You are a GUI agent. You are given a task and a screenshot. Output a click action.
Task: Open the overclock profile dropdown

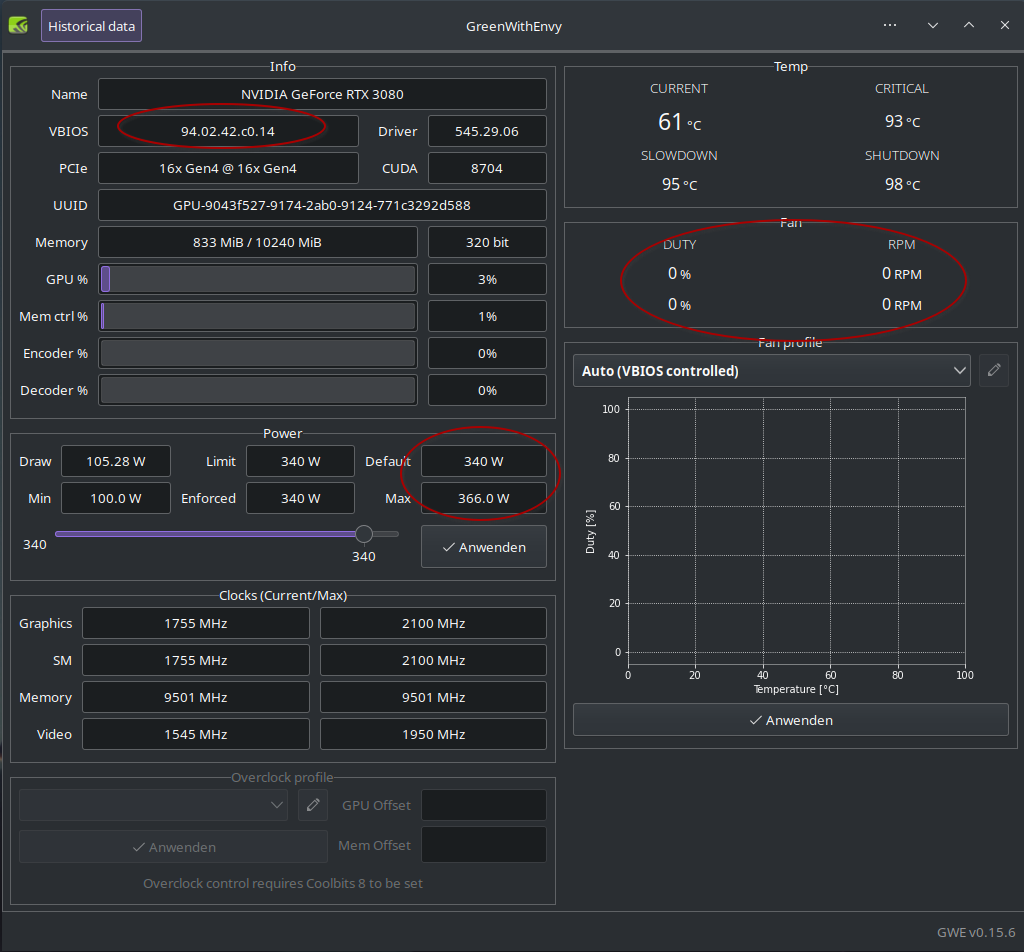pos(153,804)
